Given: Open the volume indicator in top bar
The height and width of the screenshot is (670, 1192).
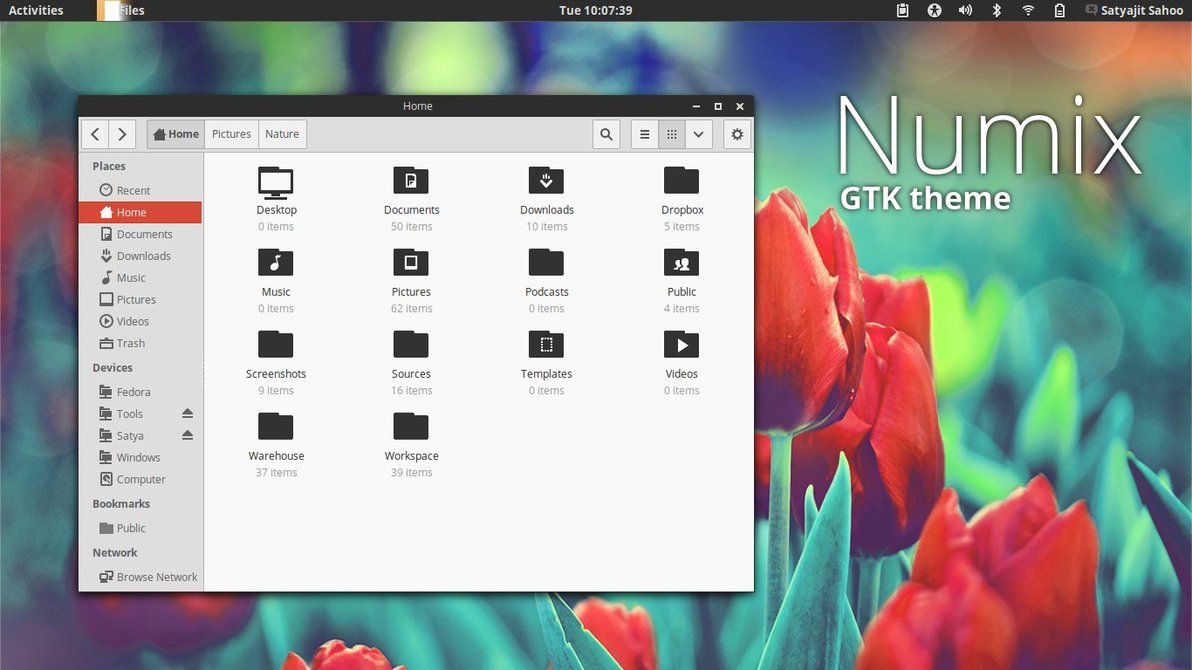Looking at the screenshot, I should (965, 11).
